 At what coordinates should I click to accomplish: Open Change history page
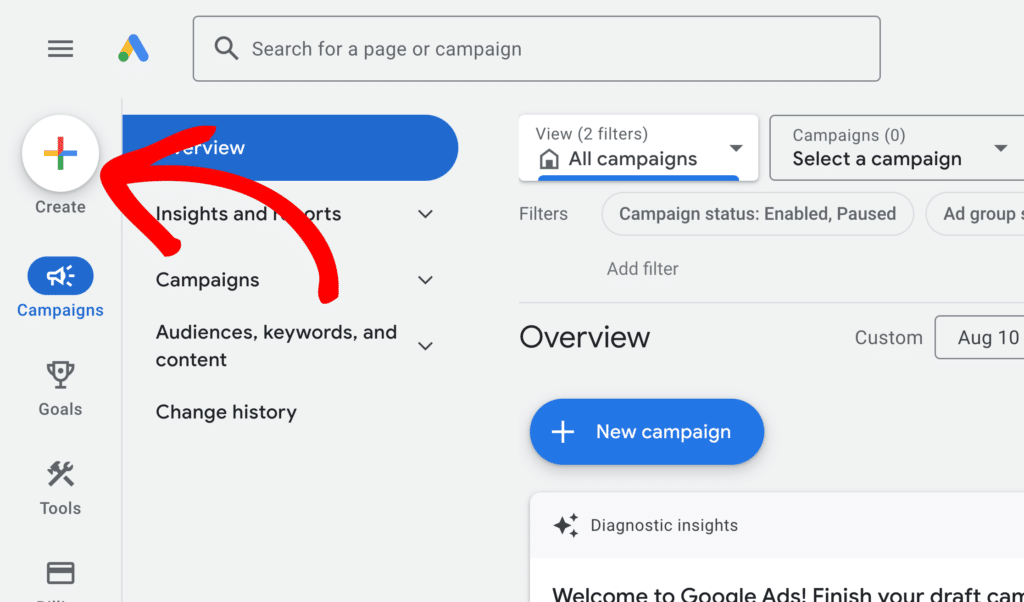click(226, 412)
